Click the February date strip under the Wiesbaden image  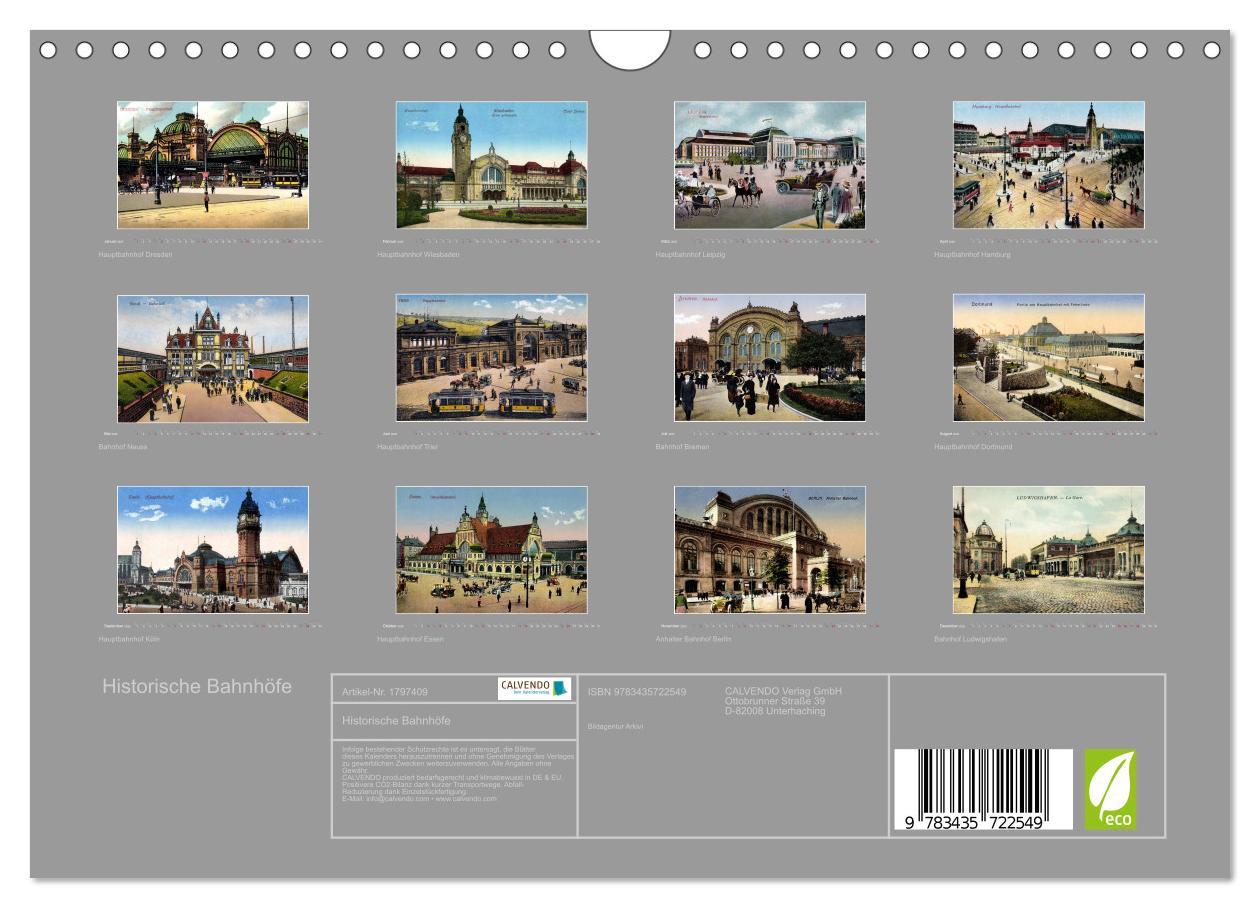492,242
